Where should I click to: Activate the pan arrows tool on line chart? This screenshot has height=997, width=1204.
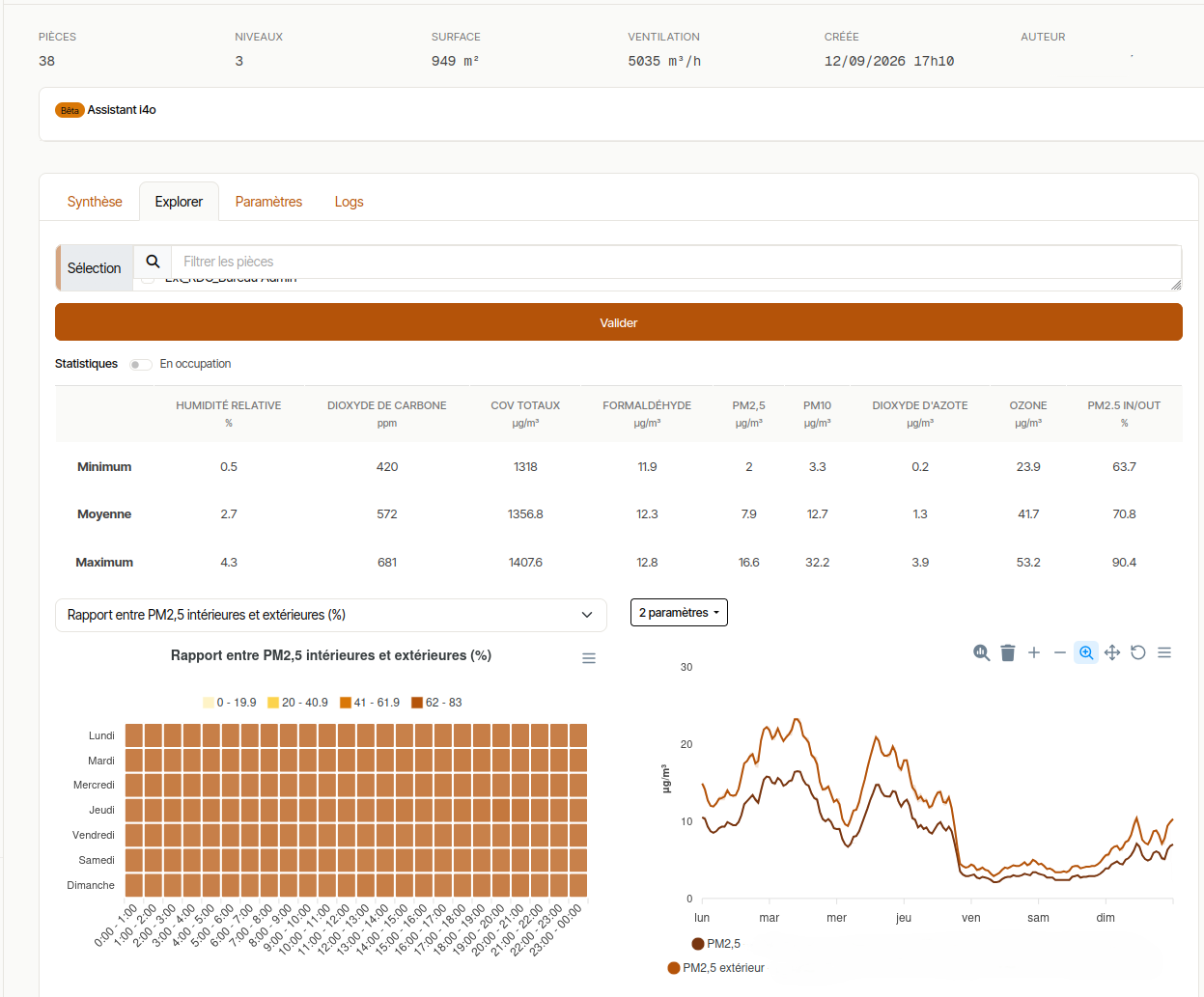click(x=1112, y=652)
